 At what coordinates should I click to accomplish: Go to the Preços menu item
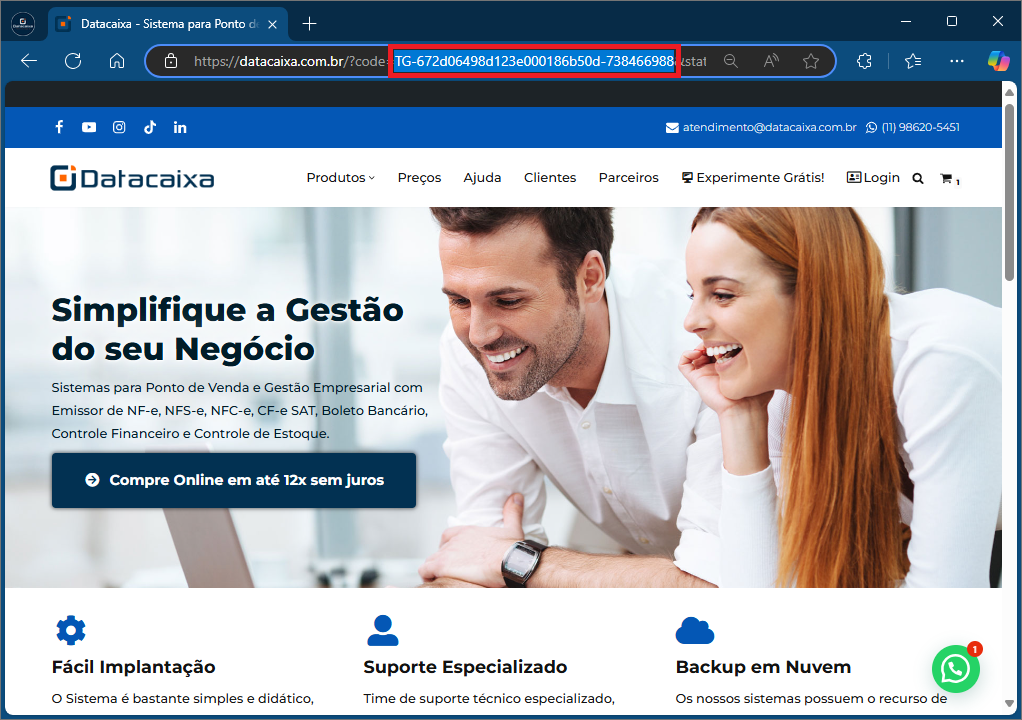point(419,178)
